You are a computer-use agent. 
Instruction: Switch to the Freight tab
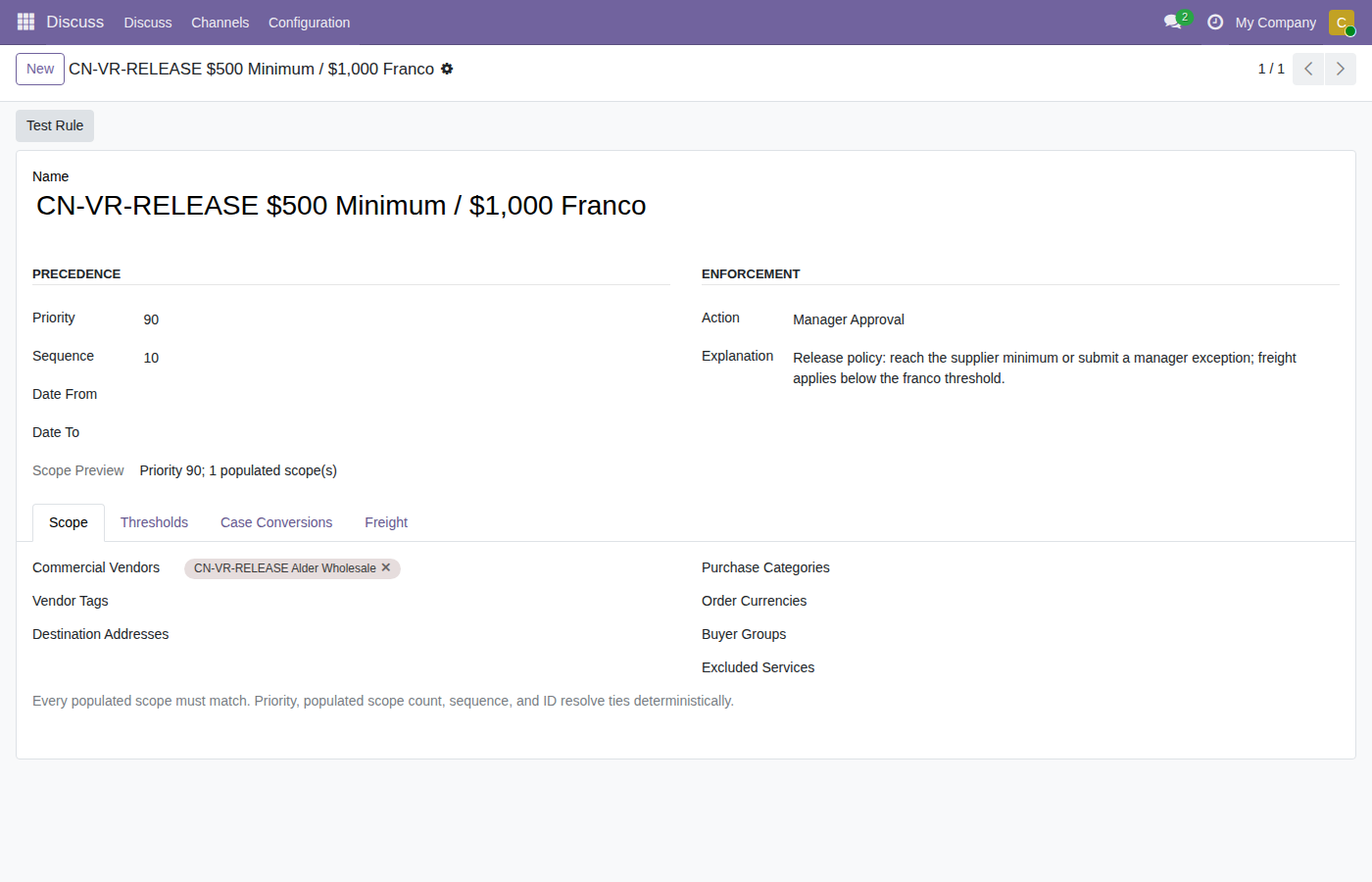point(386,522)
